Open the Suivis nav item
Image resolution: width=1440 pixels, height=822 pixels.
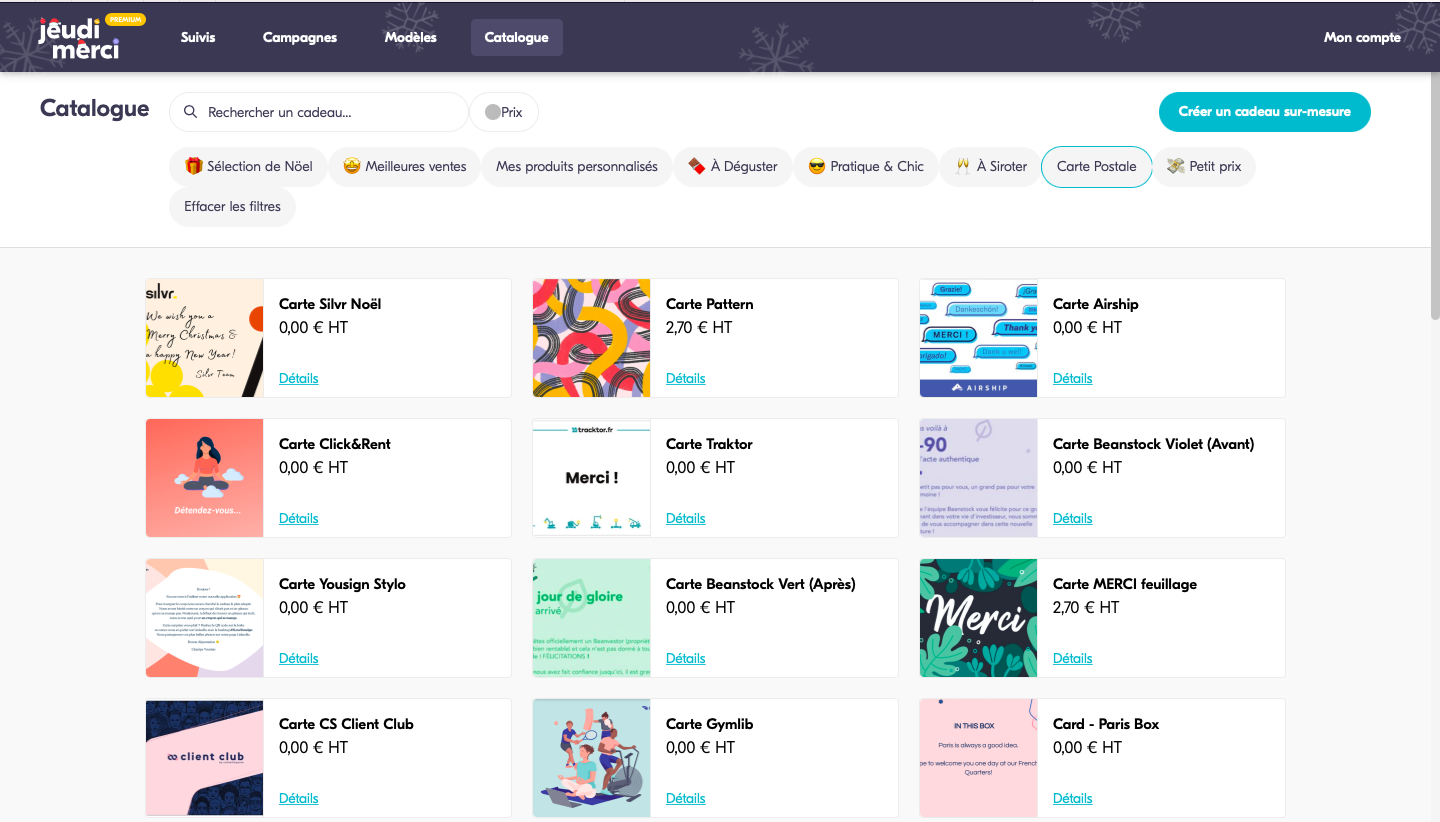tap(198, 37)
